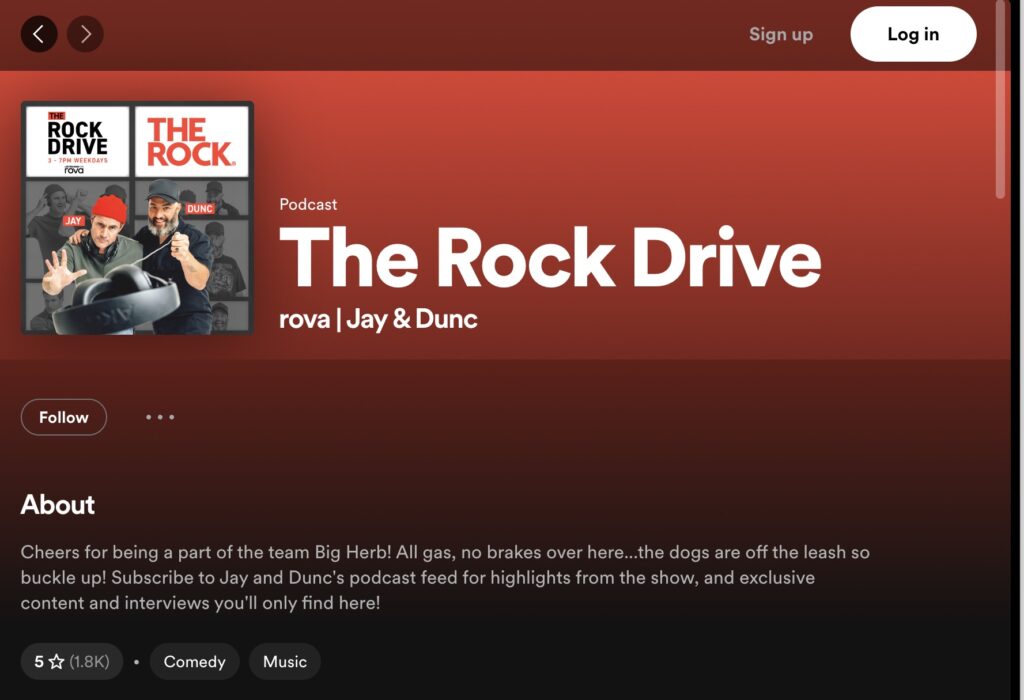Select the Music category chip

(285, 662)
